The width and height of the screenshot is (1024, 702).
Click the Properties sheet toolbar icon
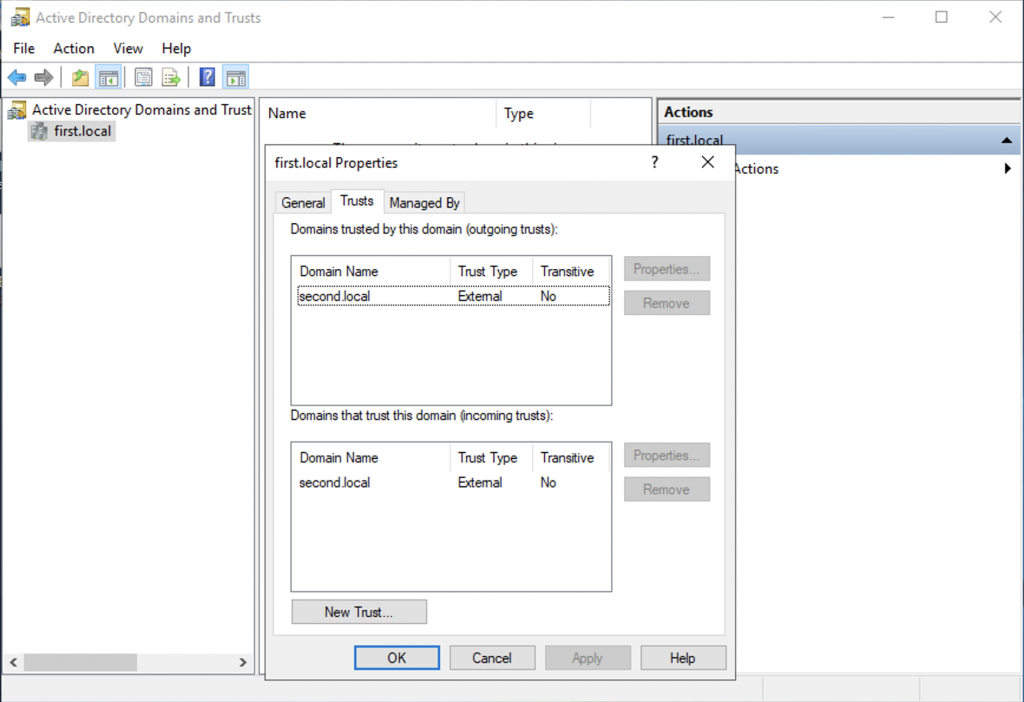[x=143, y=78]
